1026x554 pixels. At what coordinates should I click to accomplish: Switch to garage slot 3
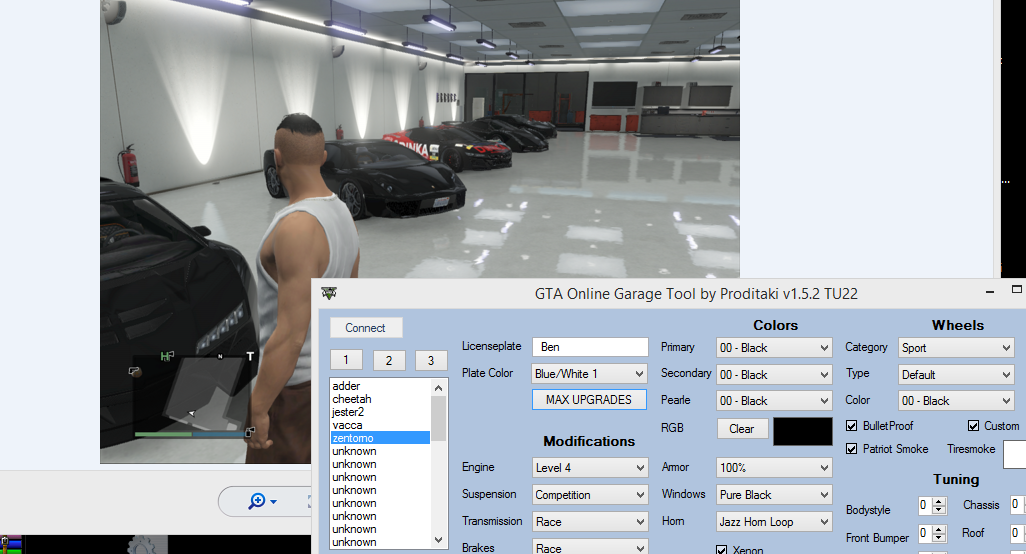431,360
